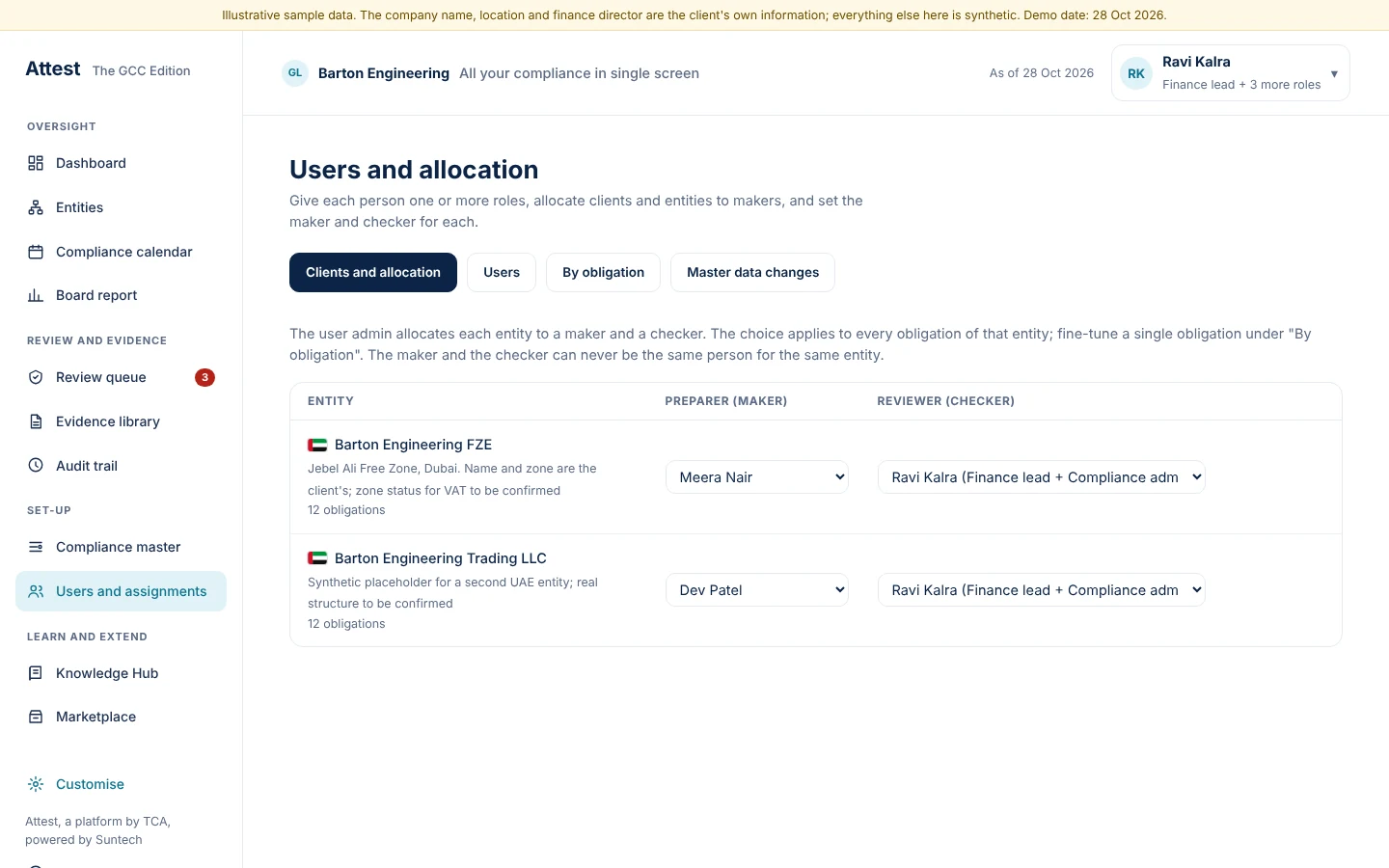Click the Barton Engineering FZE entity name
This screenshot has height=868, width=1389.
tap(413, 445)
